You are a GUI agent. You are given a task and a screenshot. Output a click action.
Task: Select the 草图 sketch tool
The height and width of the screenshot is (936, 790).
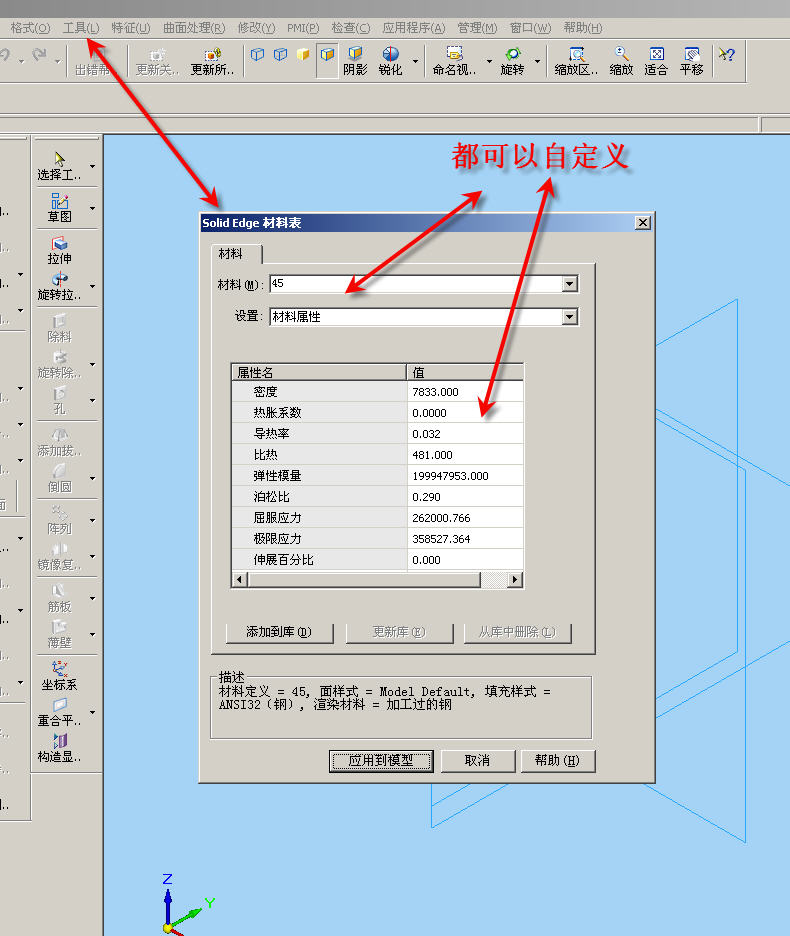tap(59, 208)
